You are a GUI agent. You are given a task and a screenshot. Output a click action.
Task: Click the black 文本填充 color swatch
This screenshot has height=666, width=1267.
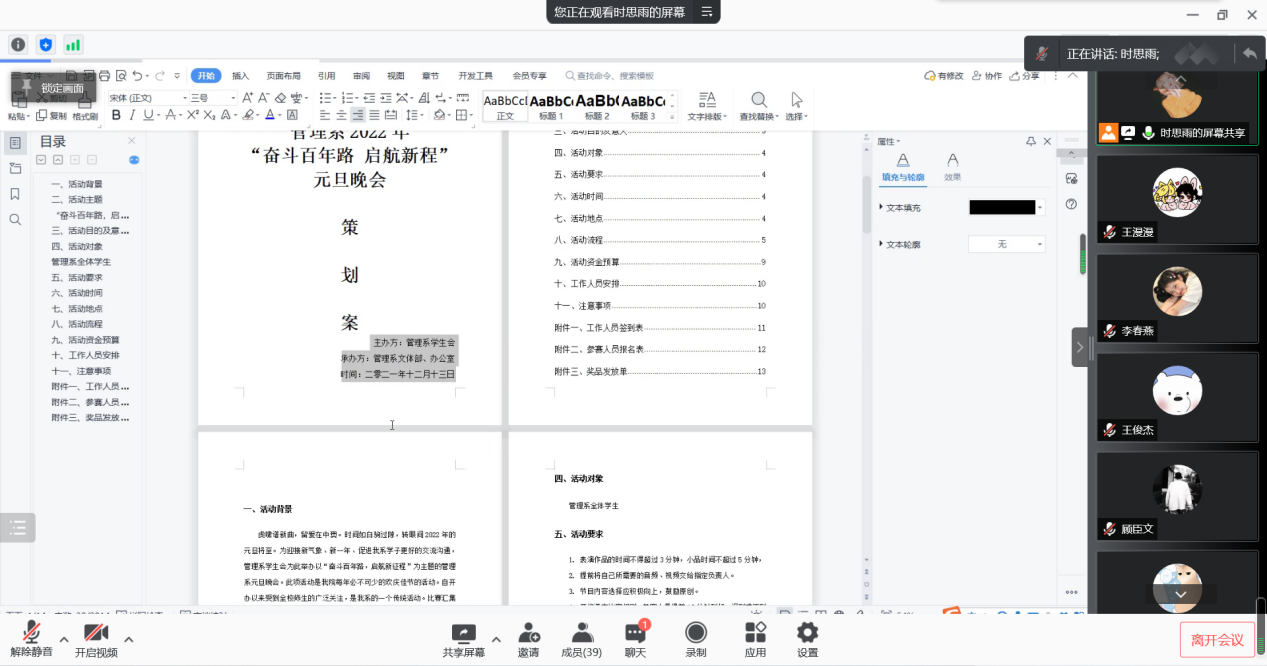(x=1002, y=207)
